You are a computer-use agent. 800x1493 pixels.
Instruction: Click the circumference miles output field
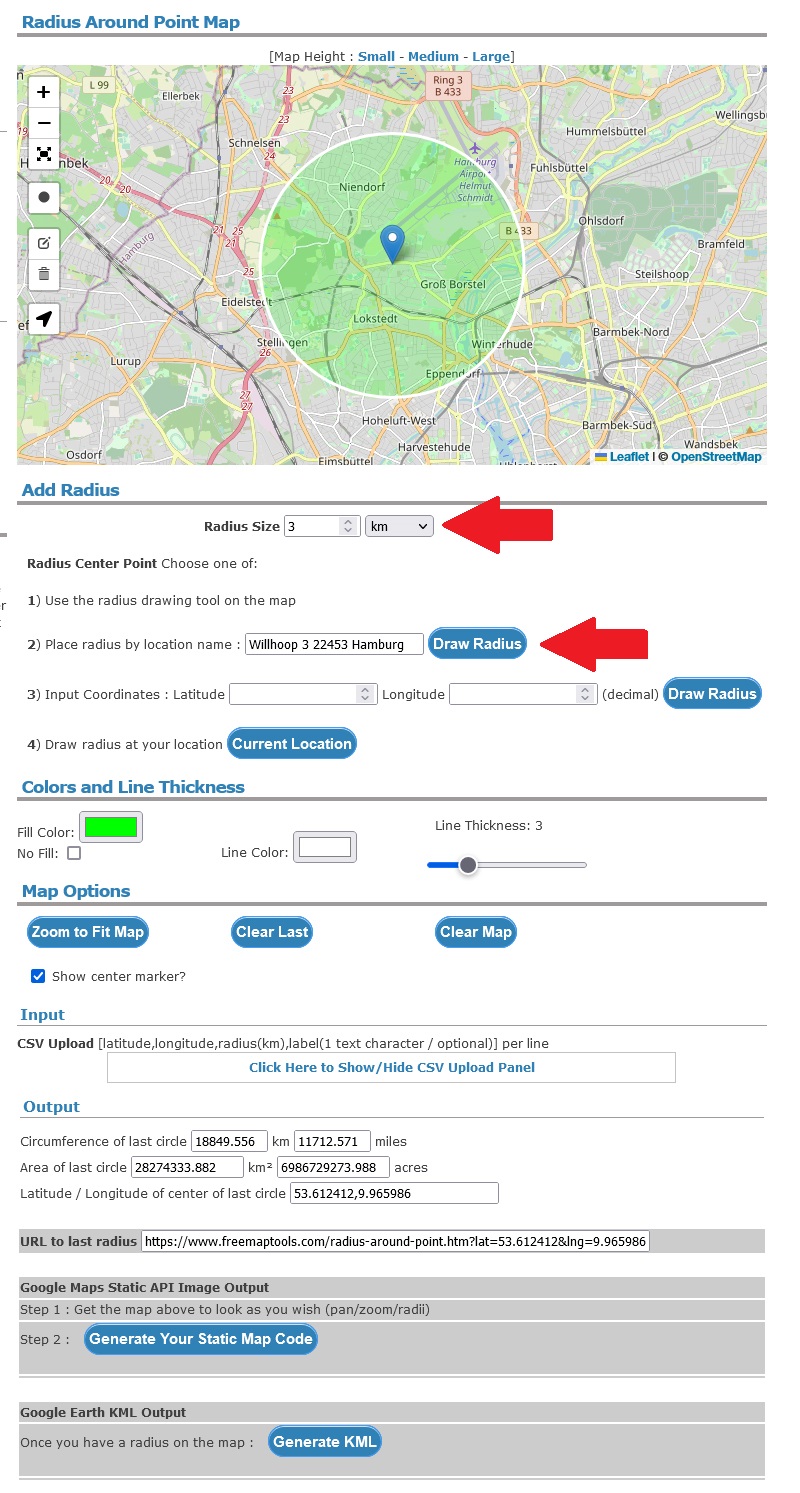pos(333,1141)
